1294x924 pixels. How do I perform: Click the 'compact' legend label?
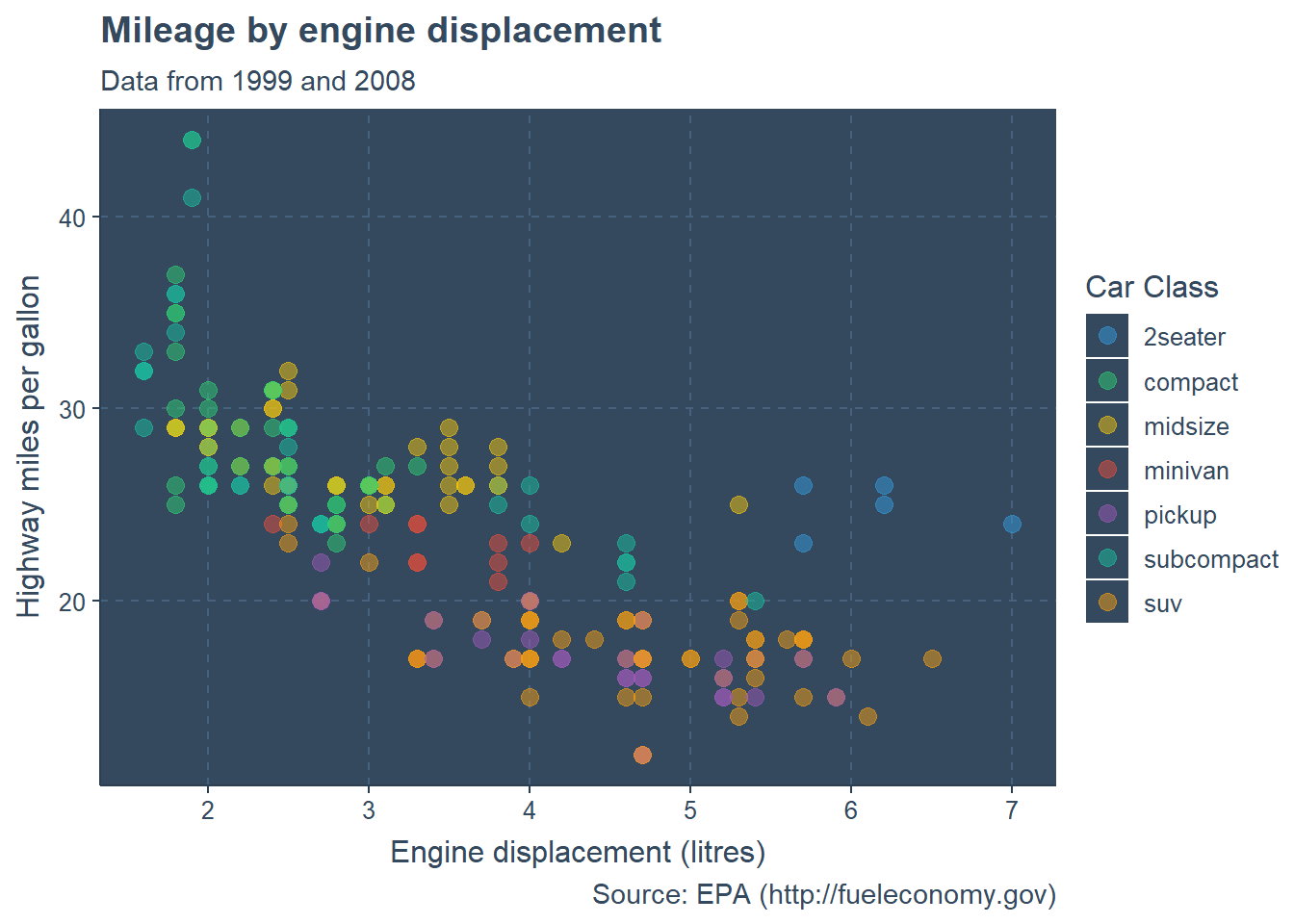click(x=1191, y=382)
